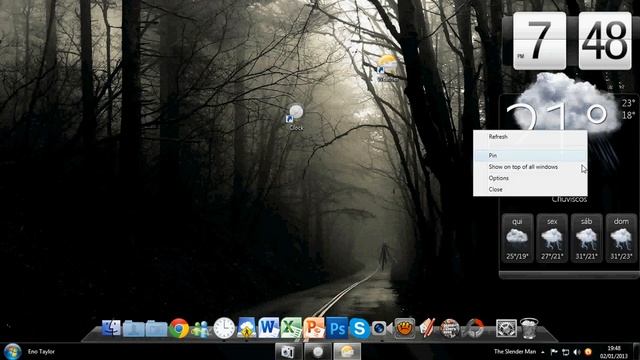Select Pin in the weather context menu
The image size is (640, 360).
coord(530,156)
